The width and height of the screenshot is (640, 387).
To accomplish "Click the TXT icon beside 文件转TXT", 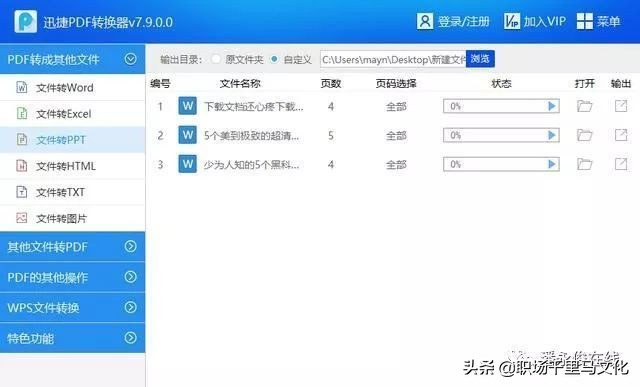I will pyautogui.click(x=22, y=192).
